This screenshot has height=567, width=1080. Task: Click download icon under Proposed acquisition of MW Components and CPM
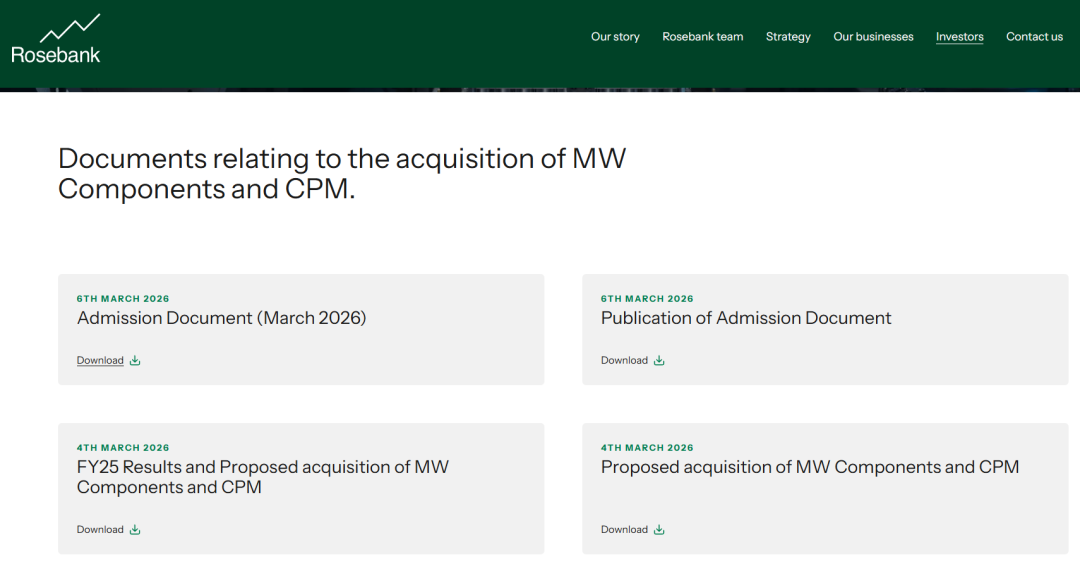coord(659,530)
